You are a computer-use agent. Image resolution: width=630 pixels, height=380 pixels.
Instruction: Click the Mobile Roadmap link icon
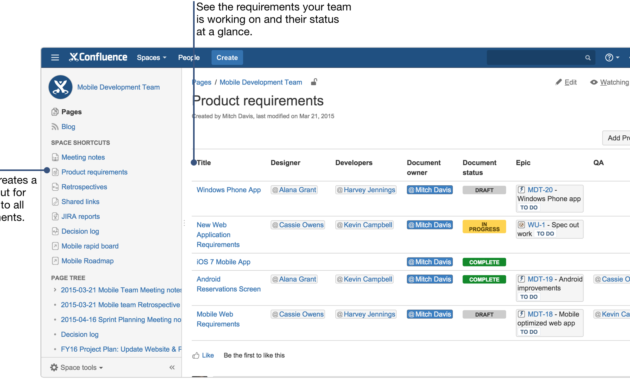pos(55,261)
